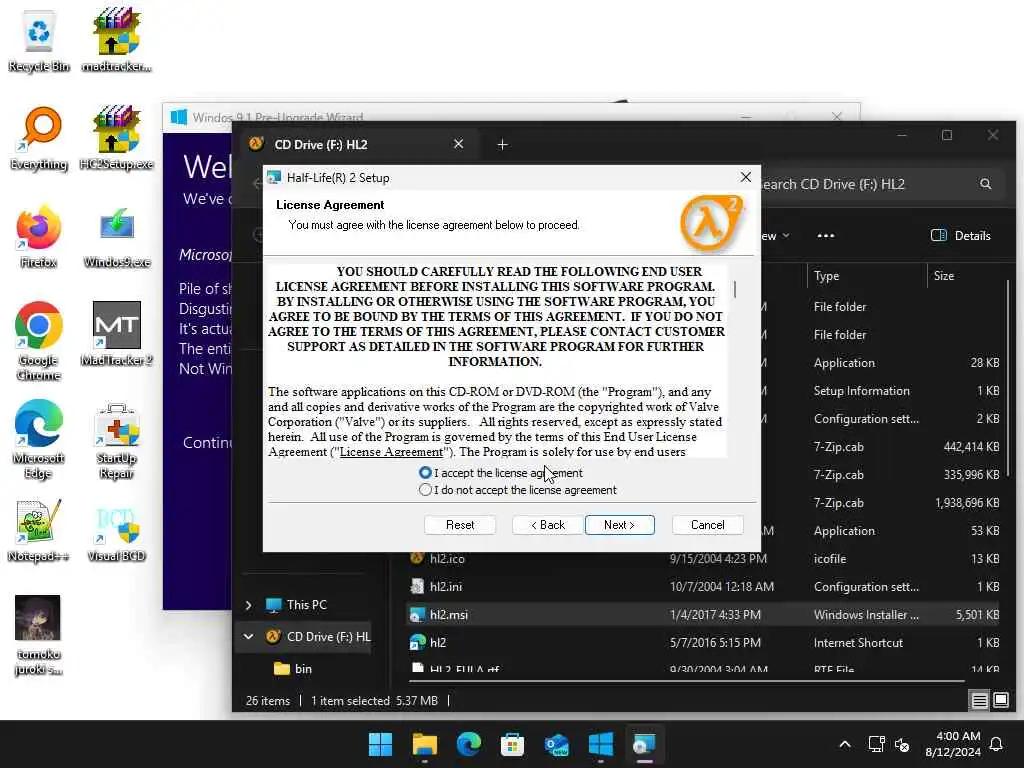1024x768 pixels.
Task: Open the tomoko kuroki image on desktop
Action: 39,635
